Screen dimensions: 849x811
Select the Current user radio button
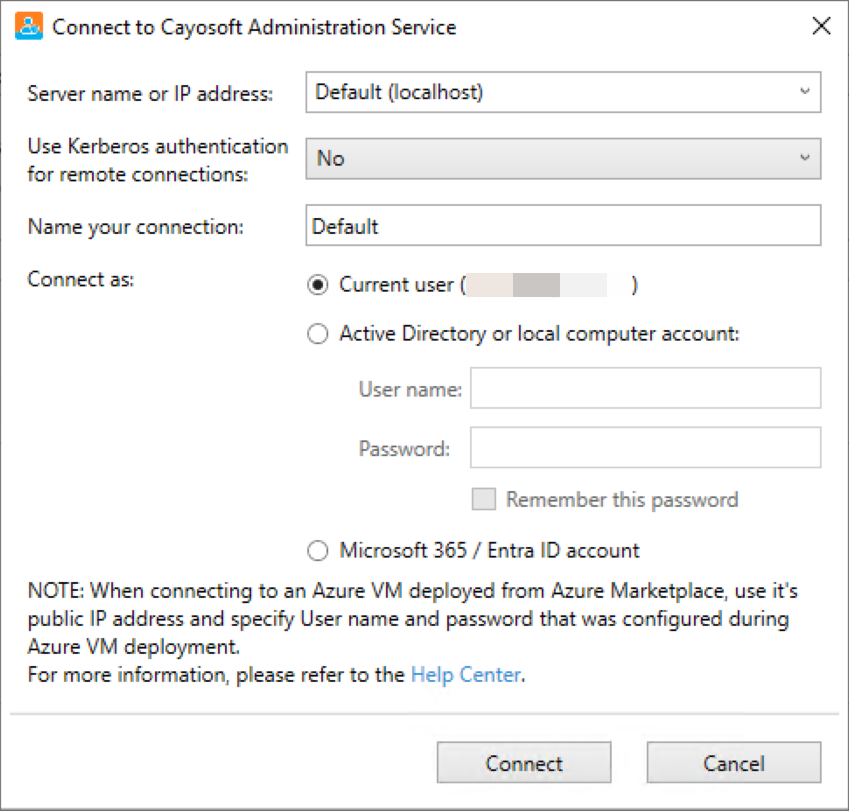click(x=318, y=285)
